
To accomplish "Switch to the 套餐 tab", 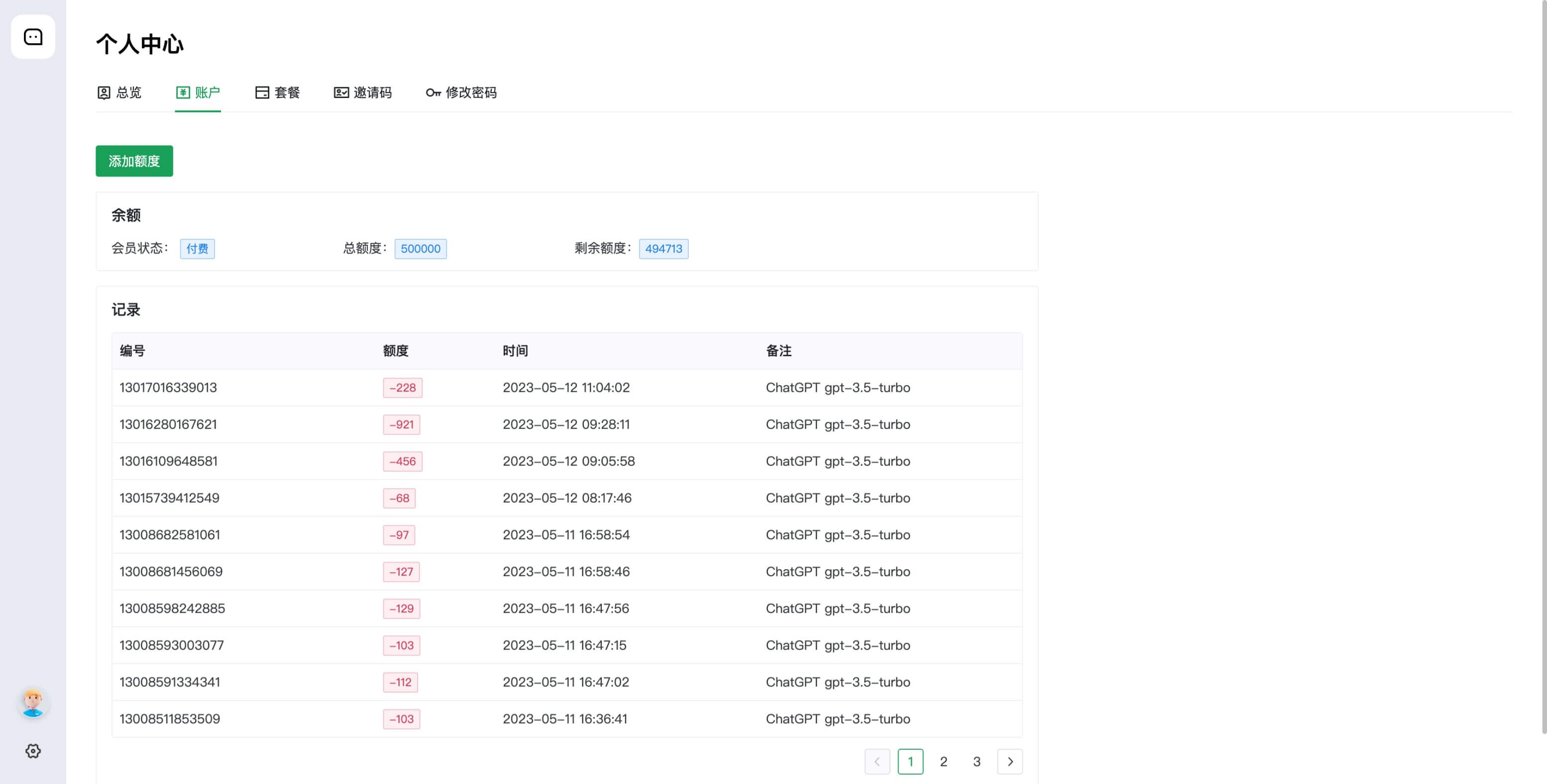I will click(287, 93).
